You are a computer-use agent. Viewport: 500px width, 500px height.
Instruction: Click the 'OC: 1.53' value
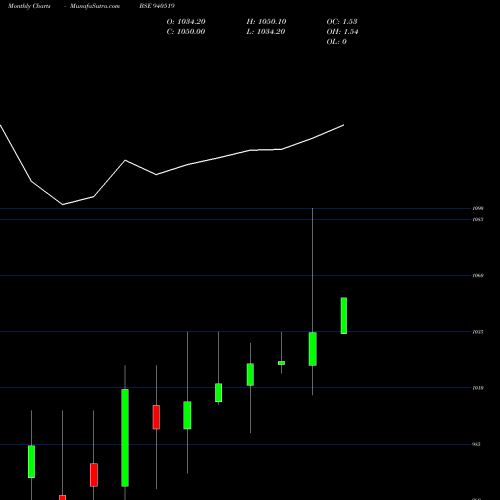pos(342,22)
